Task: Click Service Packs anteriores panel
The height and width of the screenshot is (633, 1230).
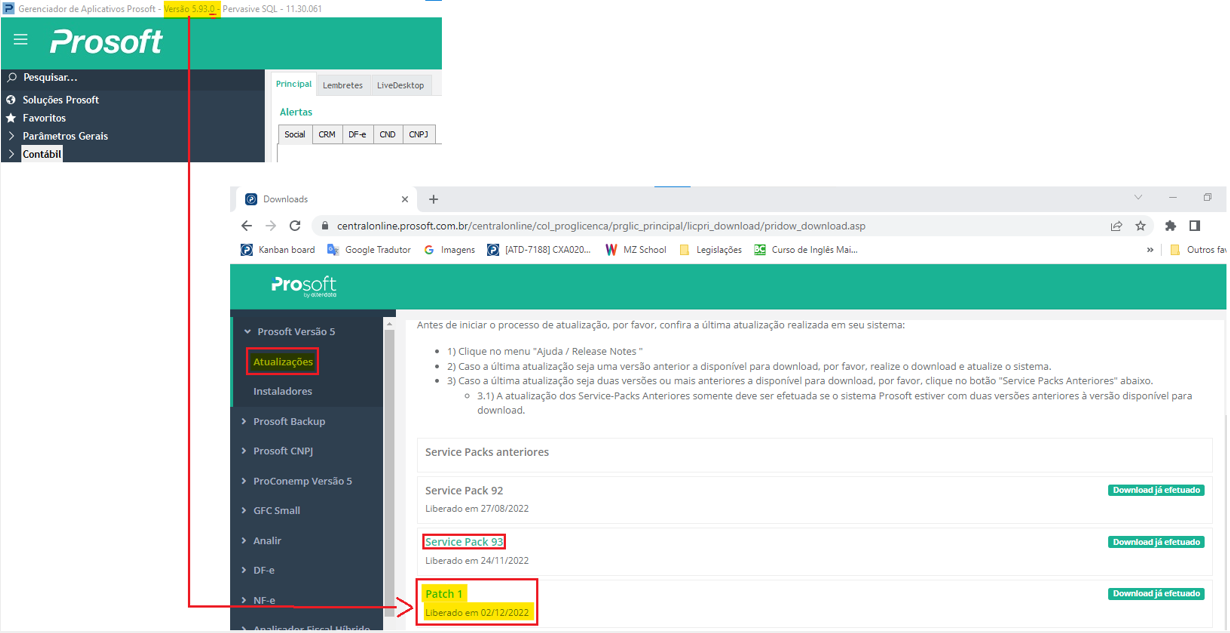Action: click(x=814, y=454)
